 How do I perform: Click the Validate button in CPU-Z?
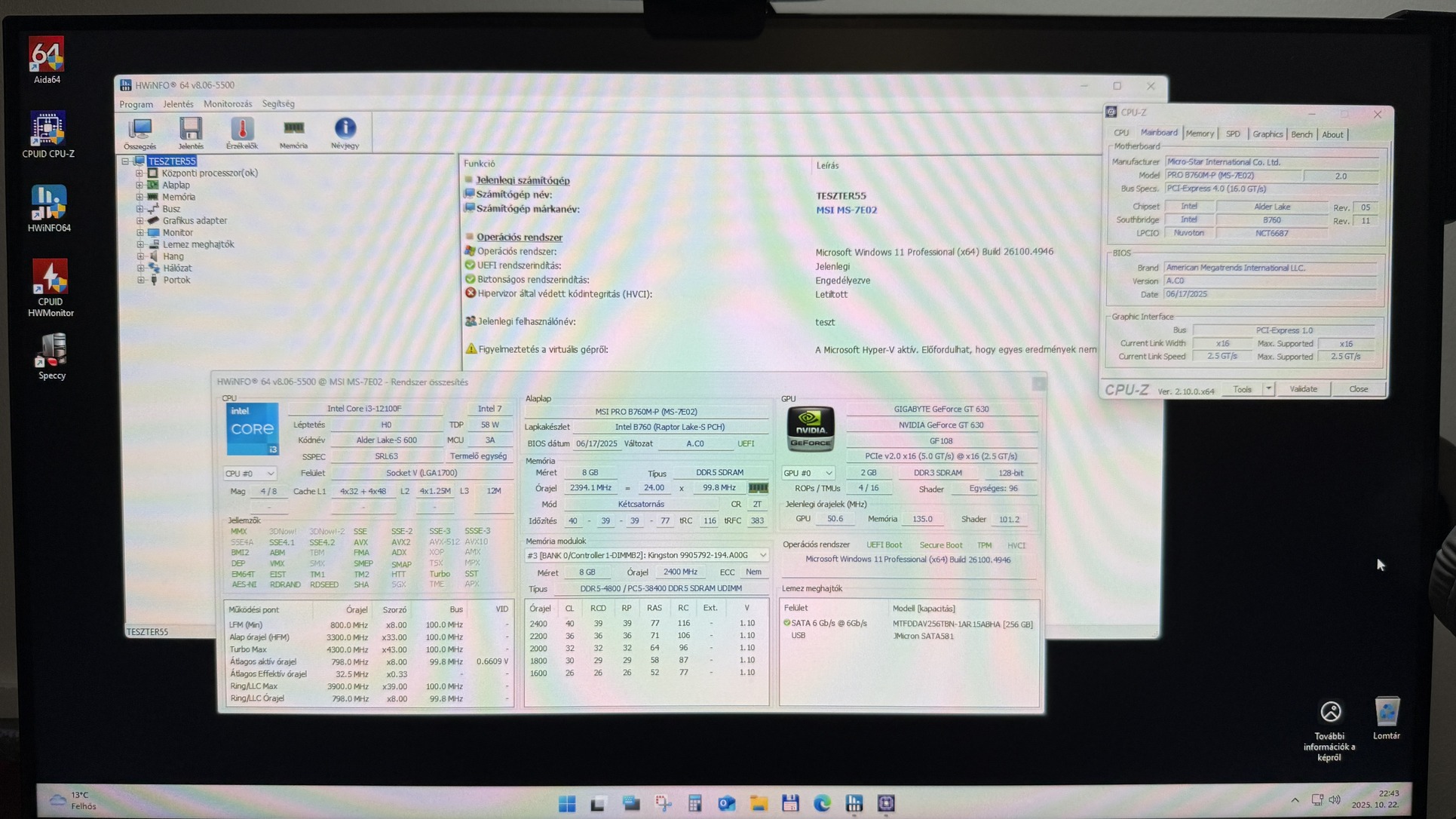[x=1303, y=389]
